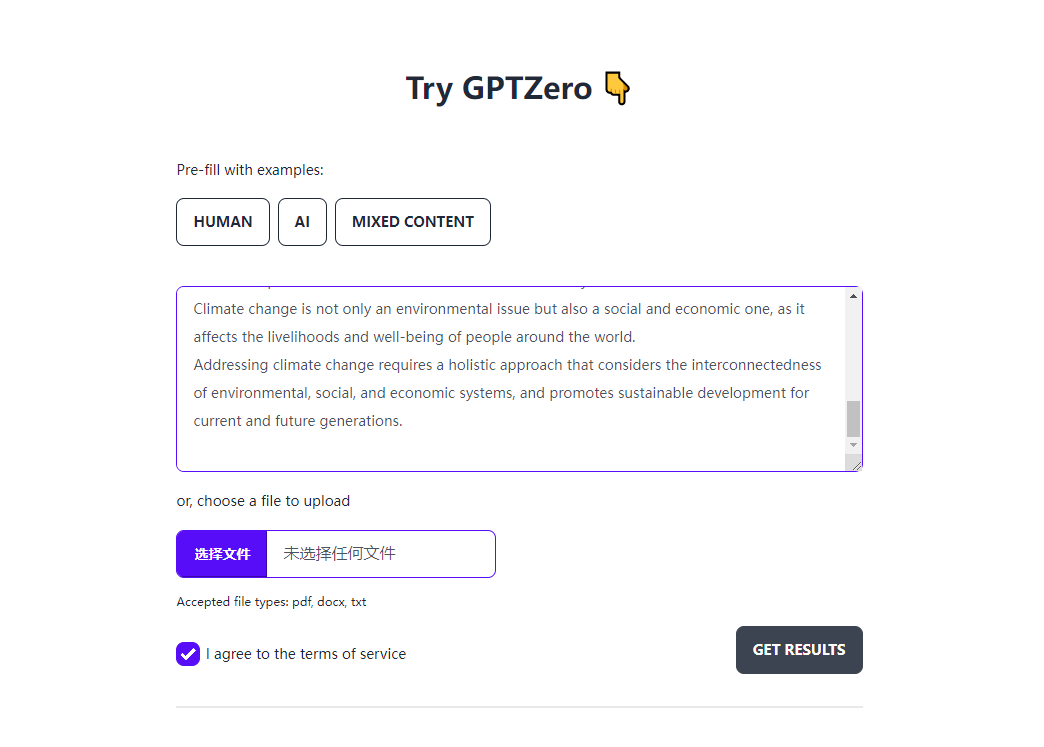Viewport: 1044px width, 747px height.
Task: Click the textarea scrollbar thumb
Action: click(x=853, y=418)
